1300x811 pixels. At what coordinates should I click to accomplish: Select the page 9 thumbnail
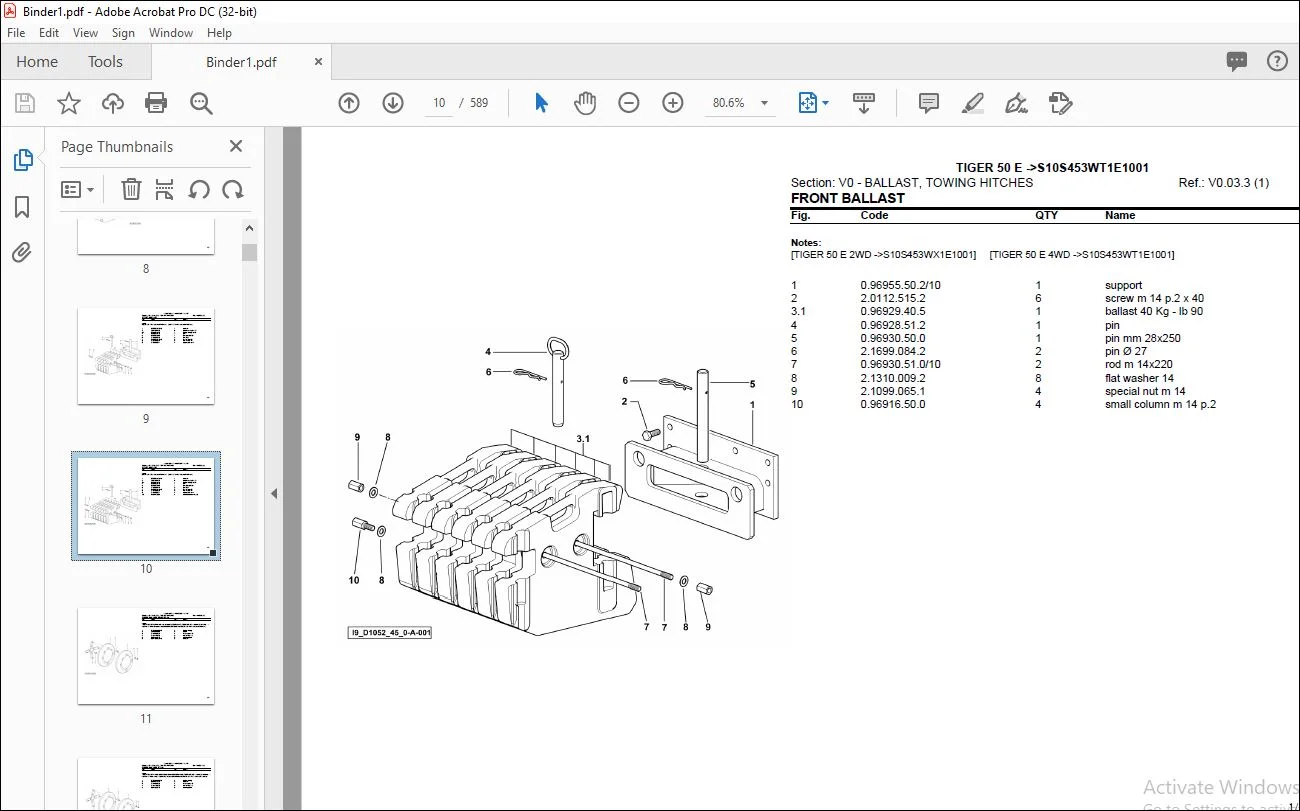tap(146, 356)
